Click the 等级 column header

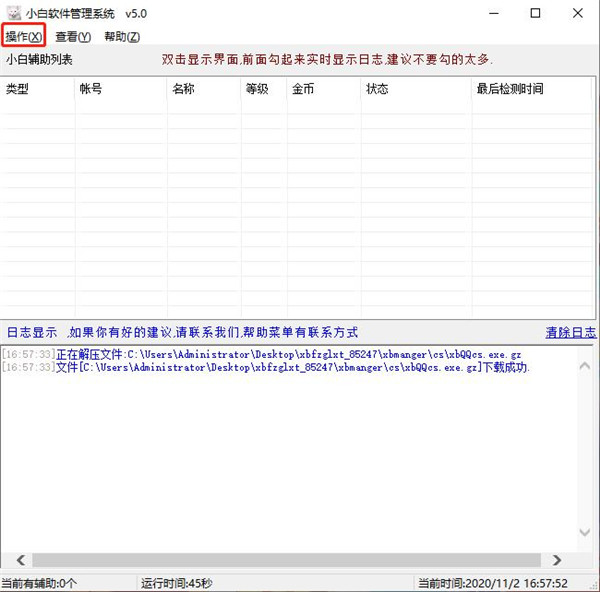(x=263, y=89)
